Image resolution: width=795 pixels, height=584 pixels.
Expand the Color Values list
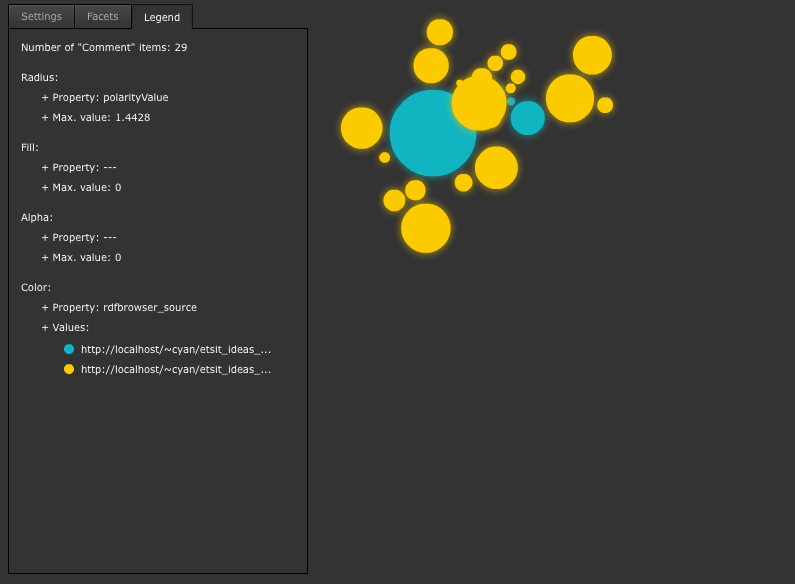(x=65, y=328)
